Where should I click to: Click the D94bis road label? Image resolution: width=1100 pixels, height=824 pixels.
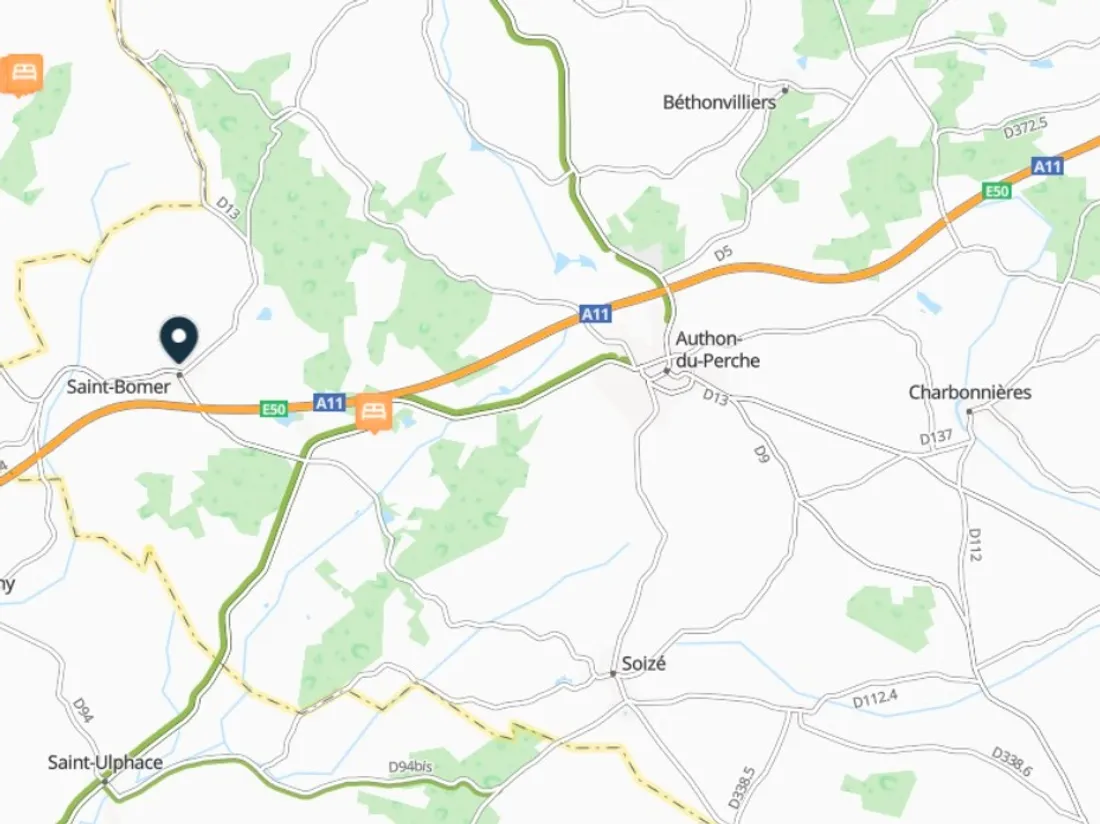pyautogui.click(x=410, y=767)
